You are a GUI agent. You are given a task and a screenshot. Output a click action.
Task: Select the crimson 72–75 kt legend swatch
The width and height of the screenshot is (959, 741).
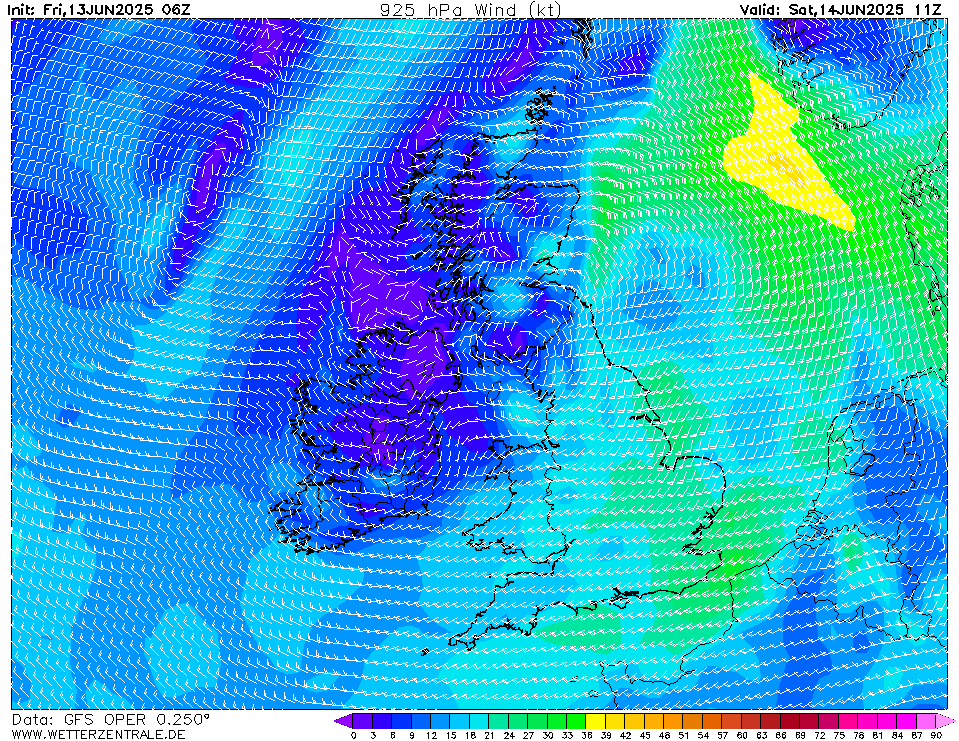tap(829, 721)
